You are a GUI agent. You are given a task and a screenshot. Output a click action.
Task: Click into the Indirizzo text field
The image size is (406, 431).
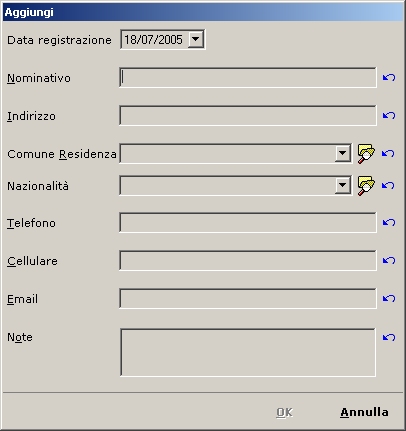(x=248, y=116)
